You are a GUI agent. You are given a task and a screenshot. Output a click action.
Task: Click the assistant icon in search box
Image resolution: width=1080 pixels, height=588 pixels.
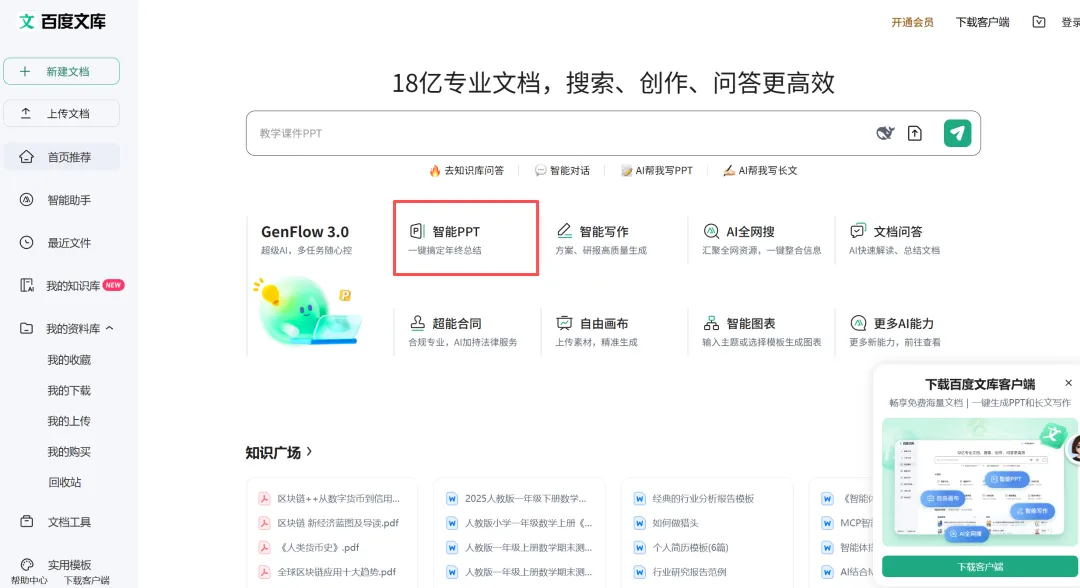point(885,133)
